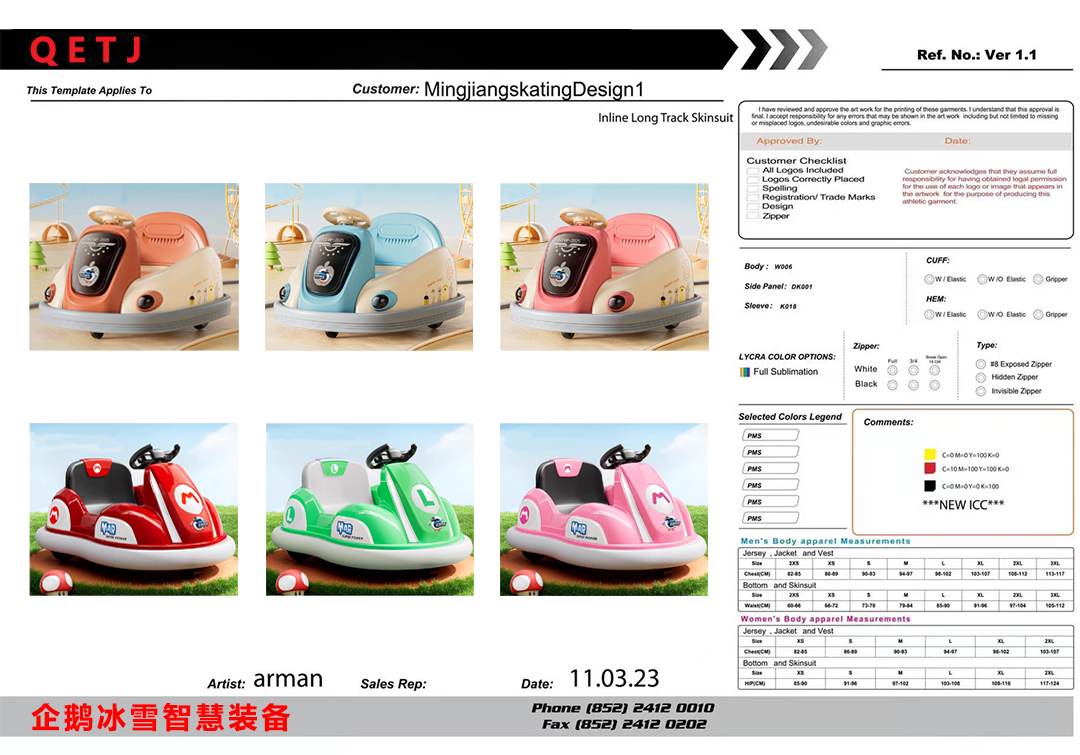Click women's hip value 97-102
Screen dimensions: 1080x755
pos(900,684)
